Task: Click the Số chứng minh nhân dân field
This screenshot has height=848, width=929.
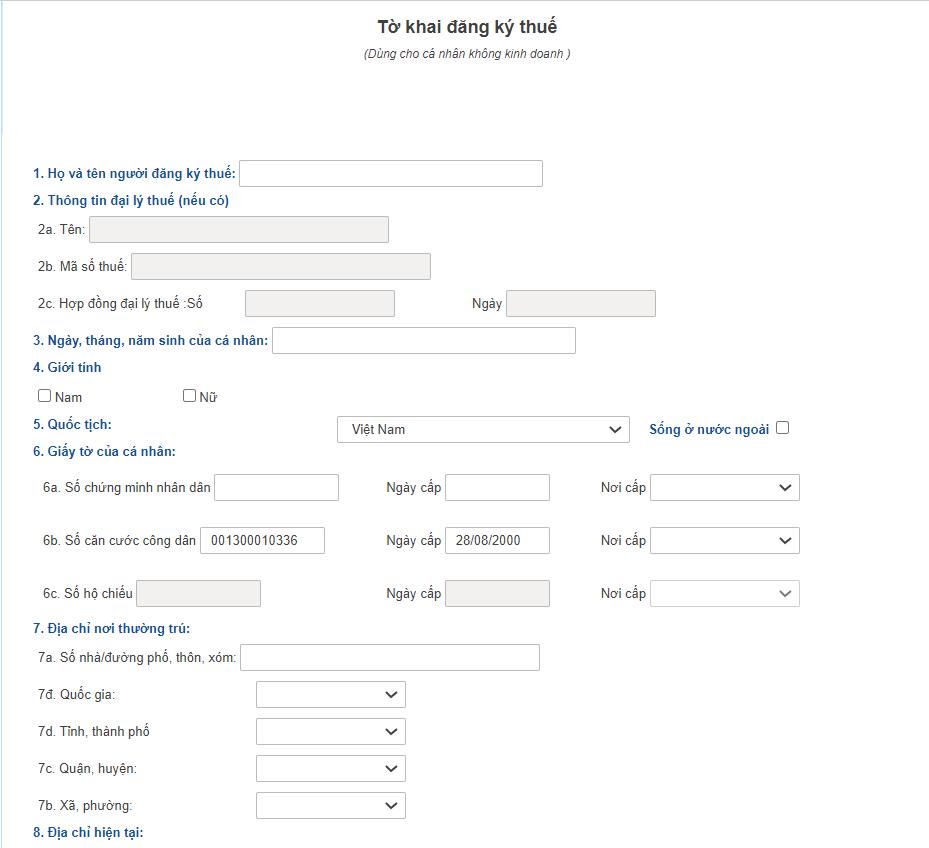Action: tap(276, 487)
